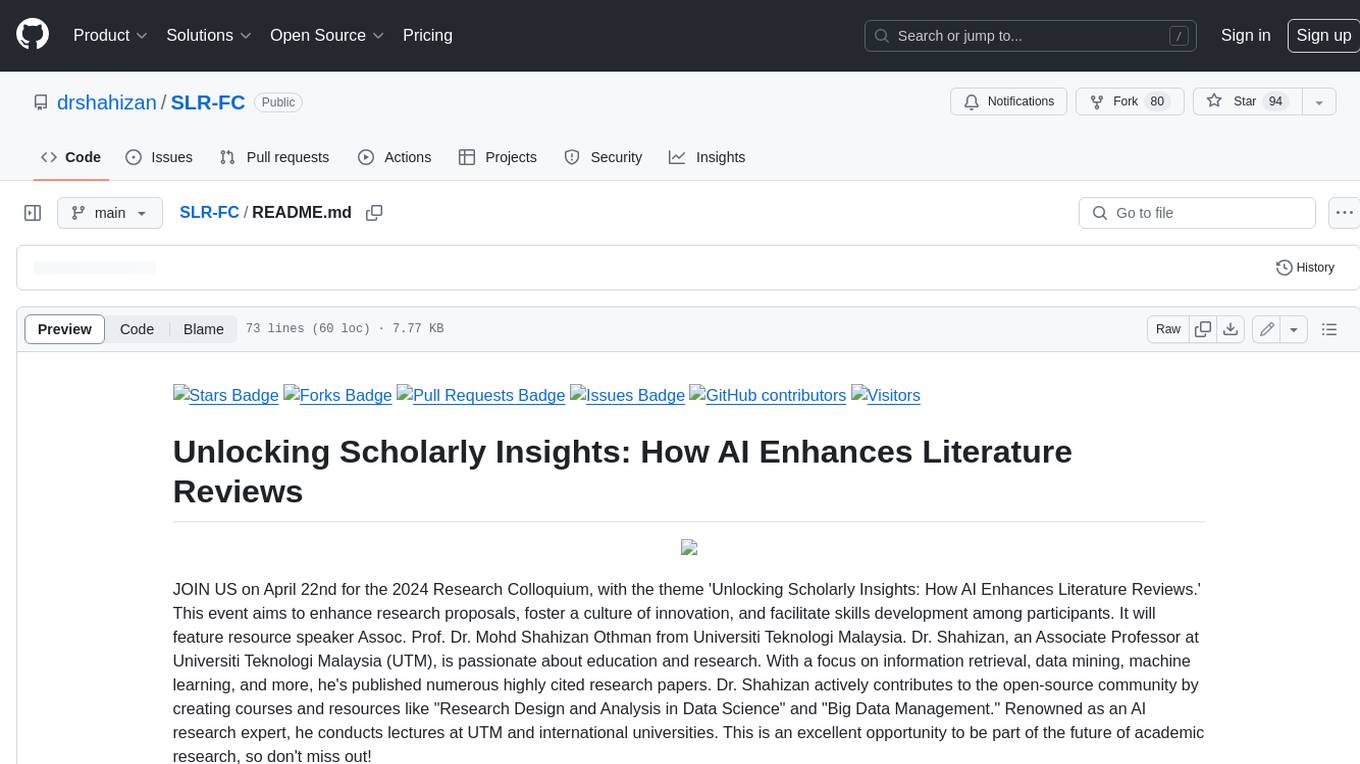Click the star count 94
The width and height of the screenshot is (1360, 764).
(1275, 102)
